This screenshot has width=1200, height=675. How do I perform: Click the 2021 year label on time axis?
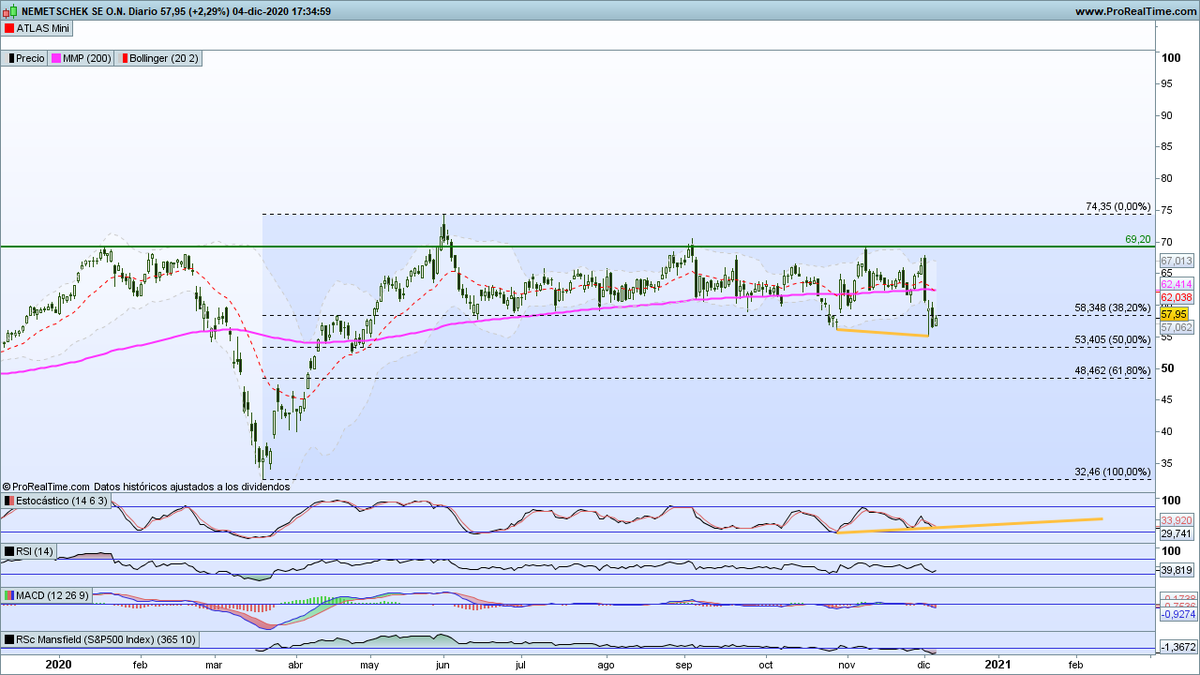[996, 663]
